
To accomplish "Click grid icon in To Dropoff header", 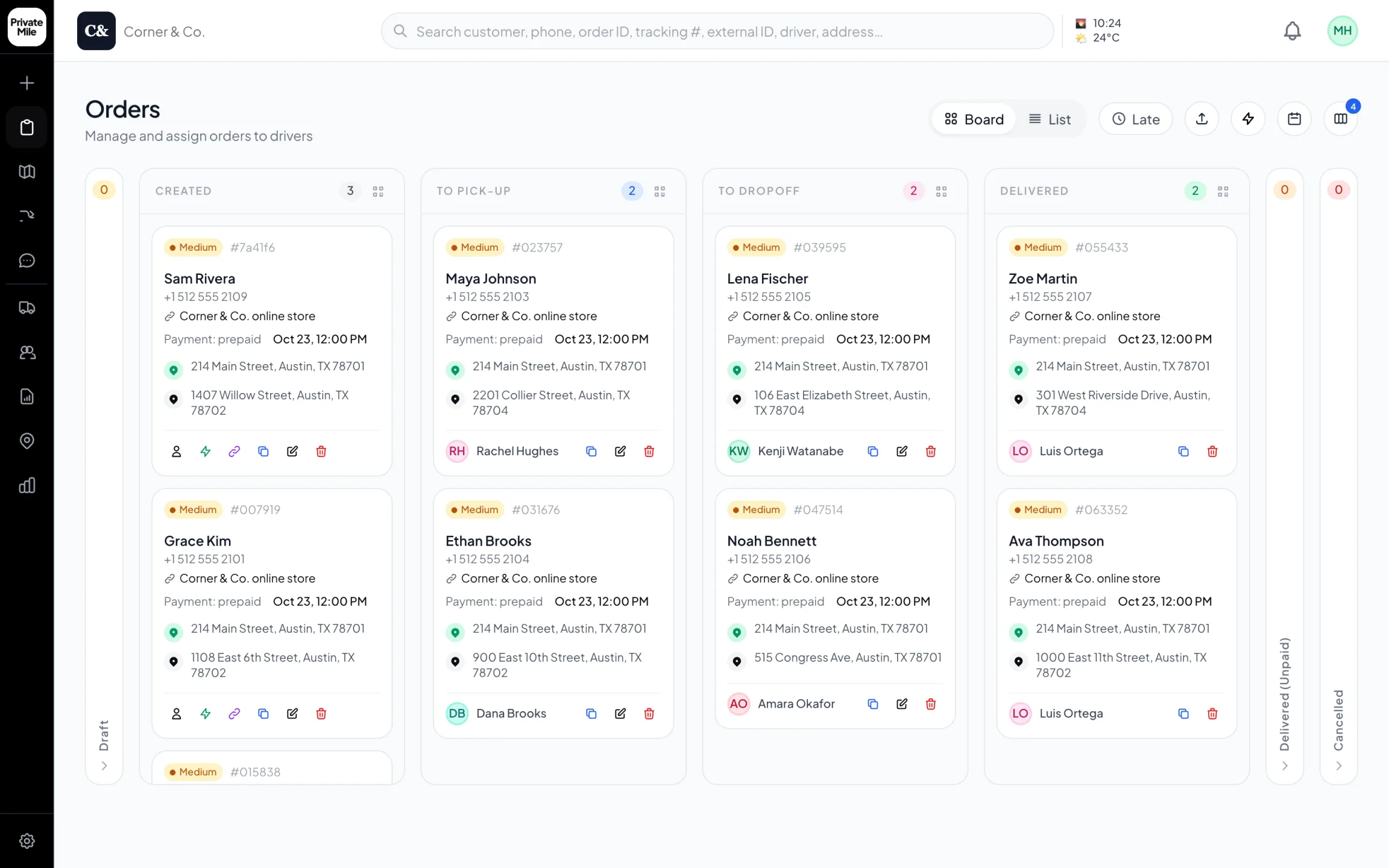I will (941, 191).
